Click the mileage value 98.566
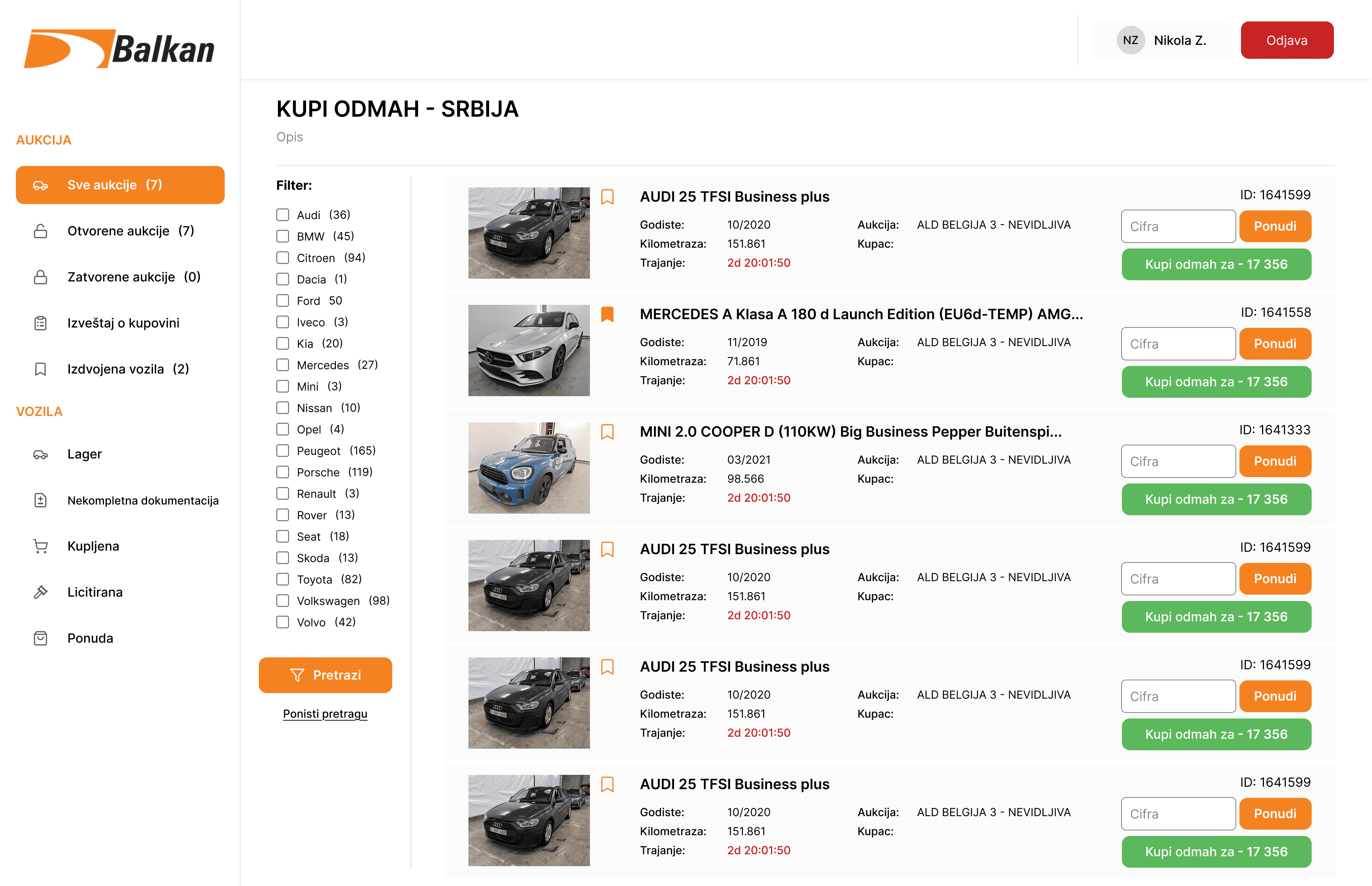The height and width of the screenshot is (886, 1372). (x=746, y=479)
